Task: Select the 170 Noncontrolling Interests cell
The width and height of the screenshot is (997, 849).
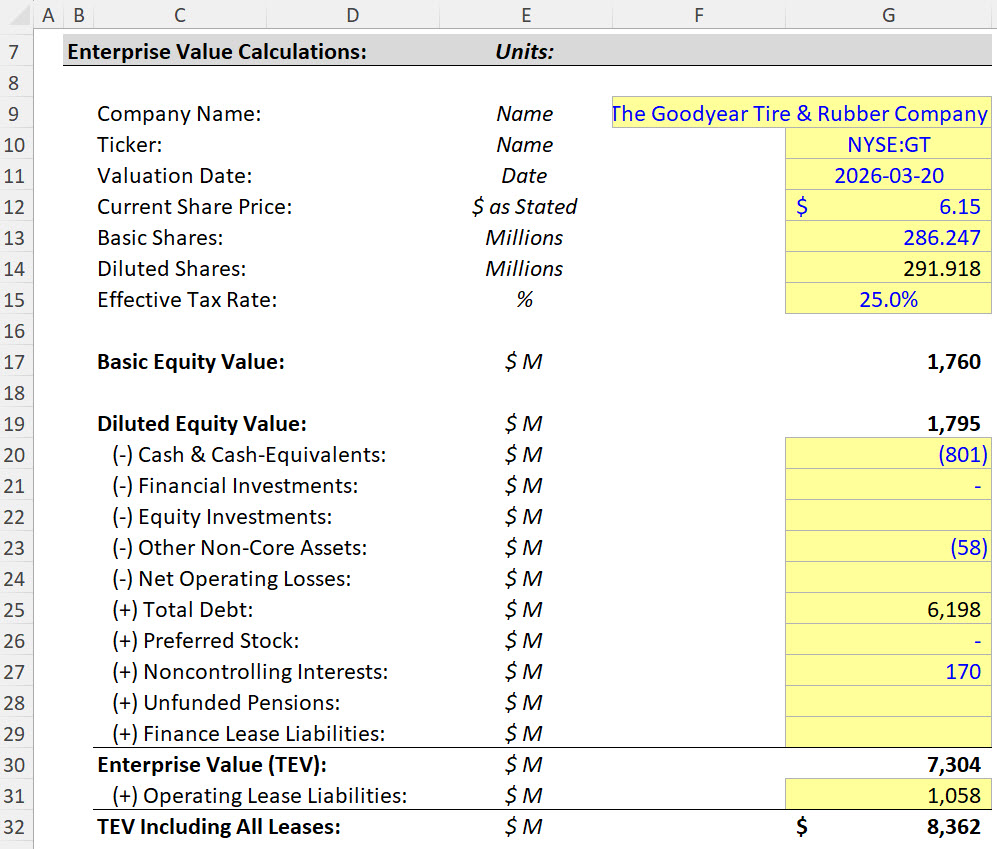Action: click(888, 672)
